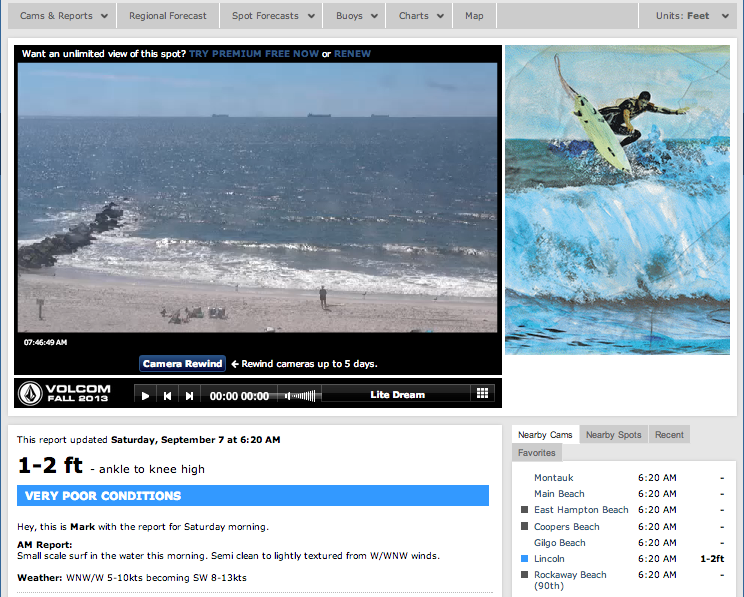Expand the Buoys dropdown
The image size is (744, 597).
pos(357,16)
